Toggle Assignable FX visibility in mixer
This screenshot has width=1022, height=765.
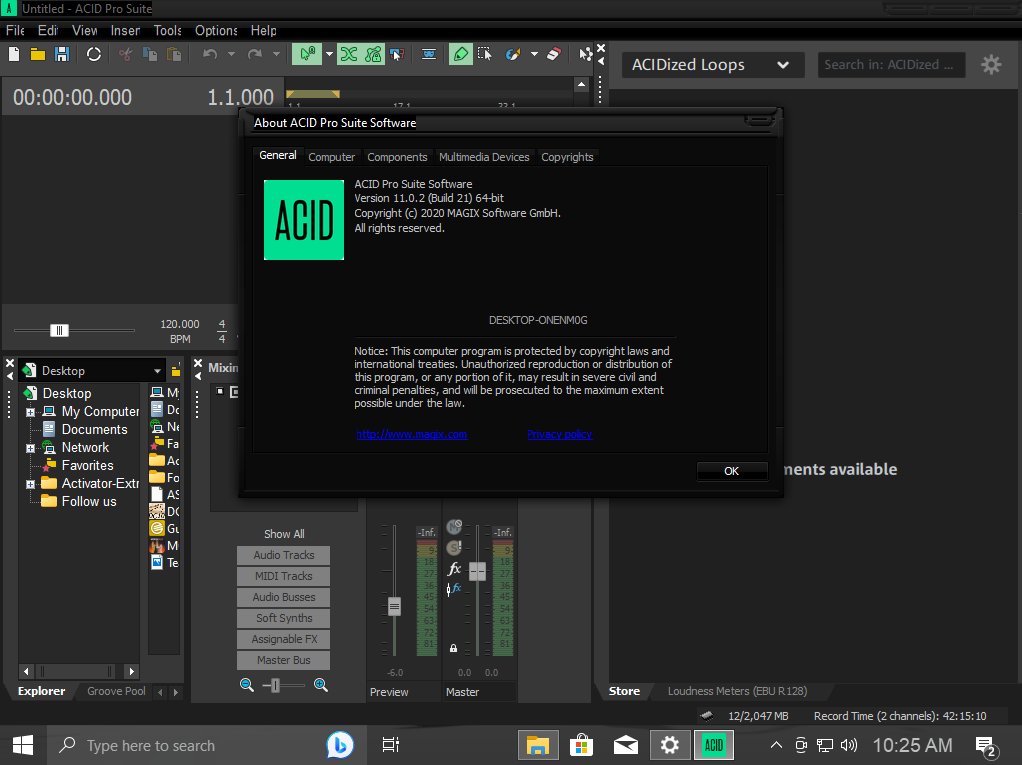tap(284, 639)
